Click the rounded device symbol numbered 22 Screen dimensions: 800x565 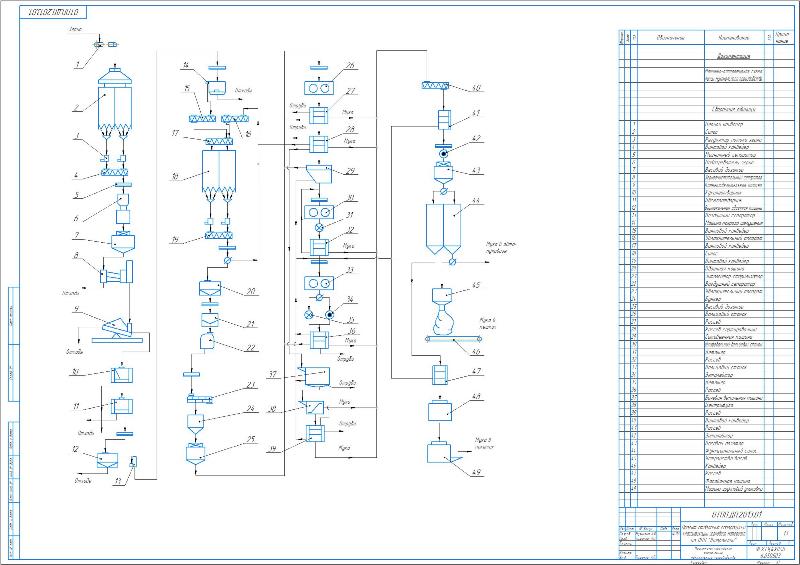(207, 341)
